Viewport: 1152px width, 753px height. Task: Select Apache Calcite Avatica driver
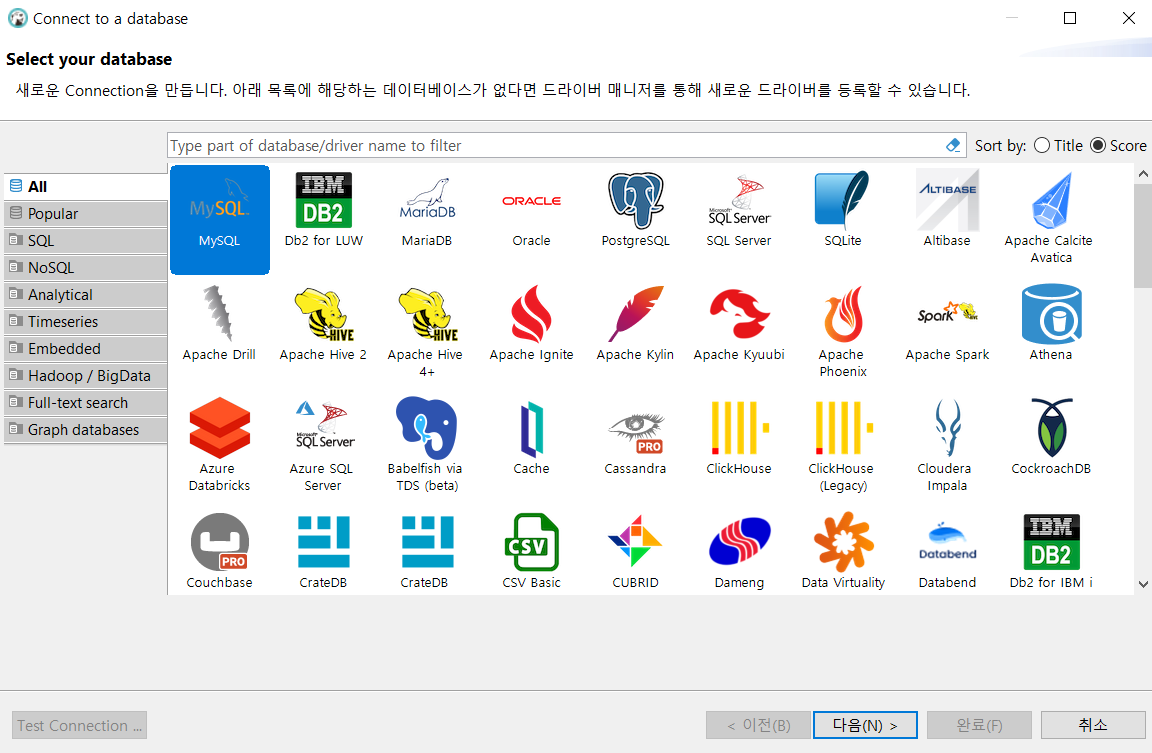click(1051, 218)
